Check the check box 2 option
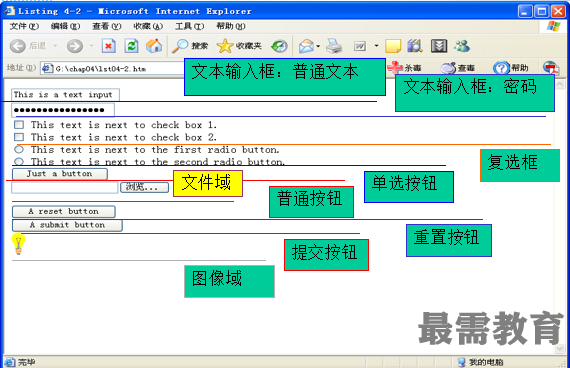This screenshot has height=368, width=570. pyautogui.click(x=19, y=137)
